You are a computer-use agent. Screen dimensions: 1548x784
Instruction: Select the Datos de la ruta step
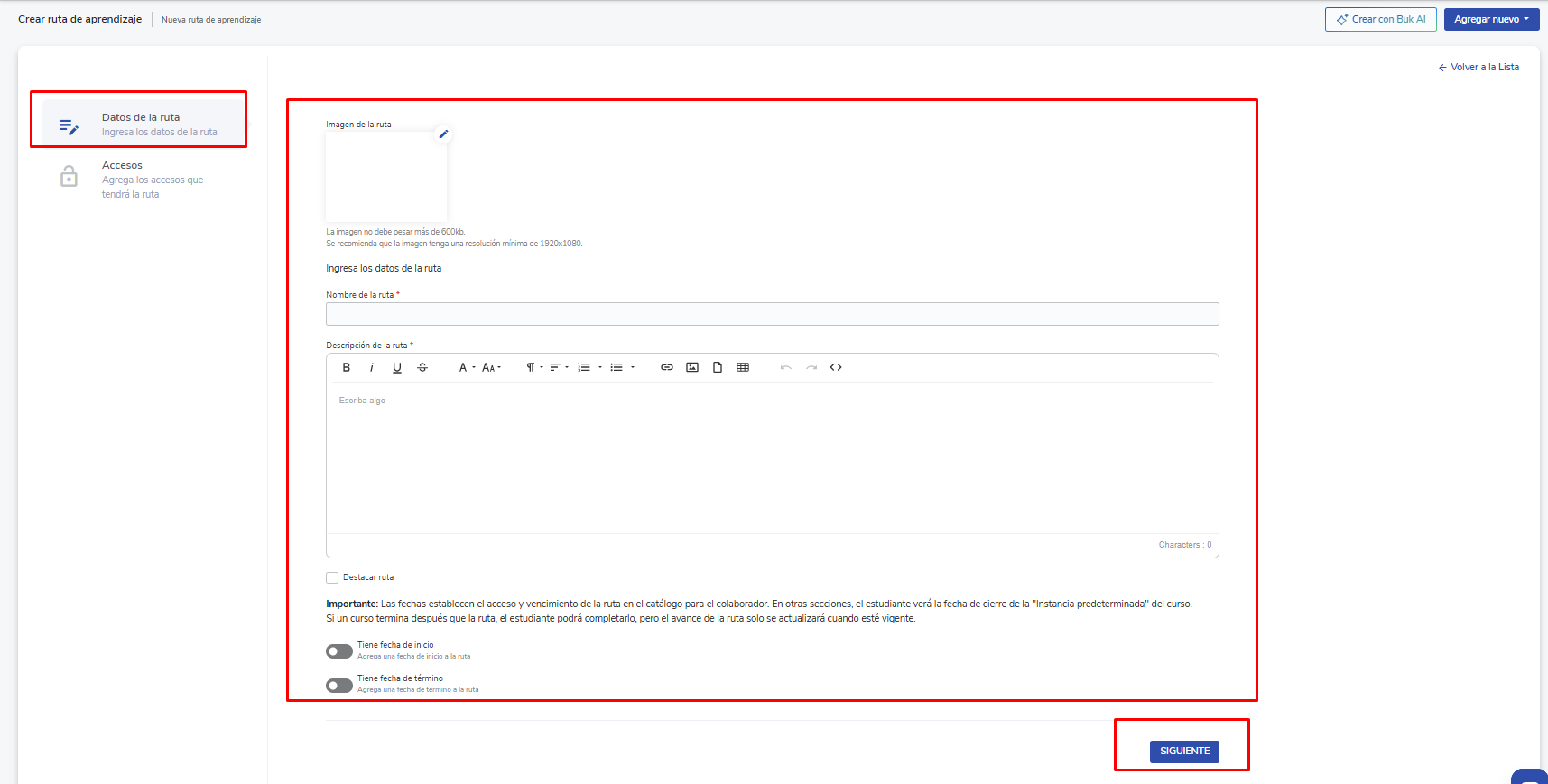point(141,124)
